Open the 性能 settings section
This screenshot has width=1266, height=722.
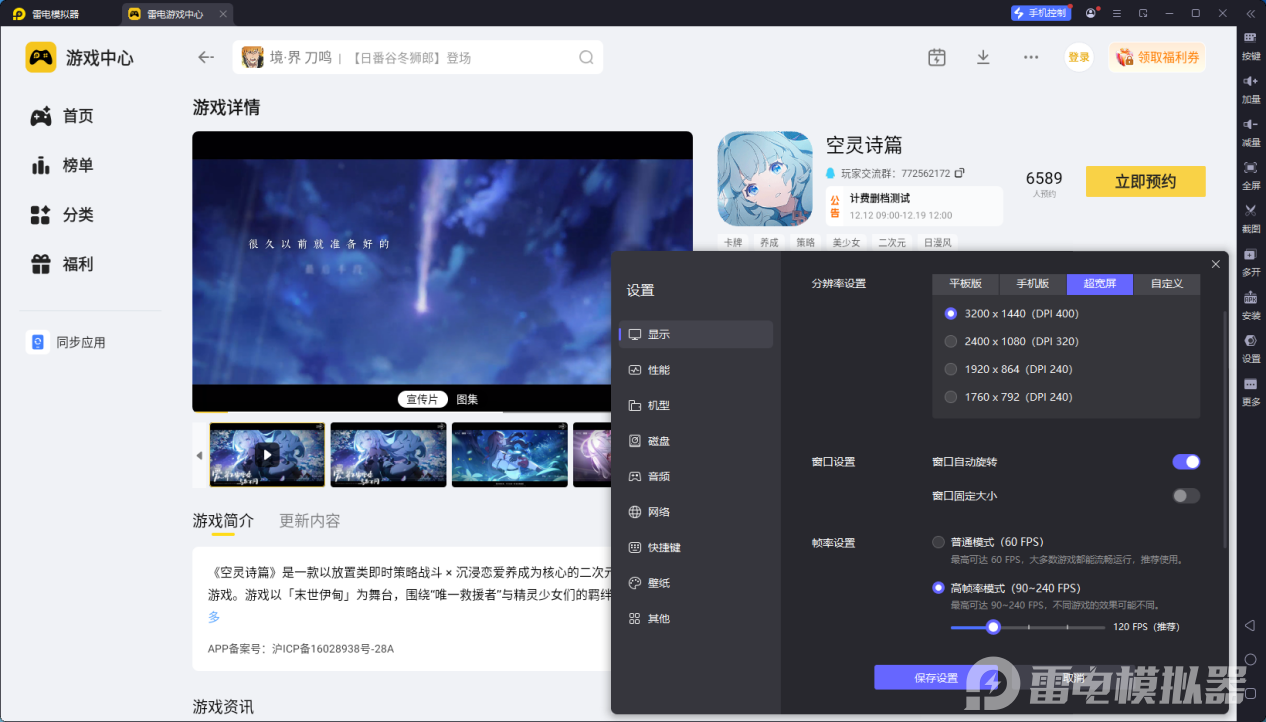659,370
